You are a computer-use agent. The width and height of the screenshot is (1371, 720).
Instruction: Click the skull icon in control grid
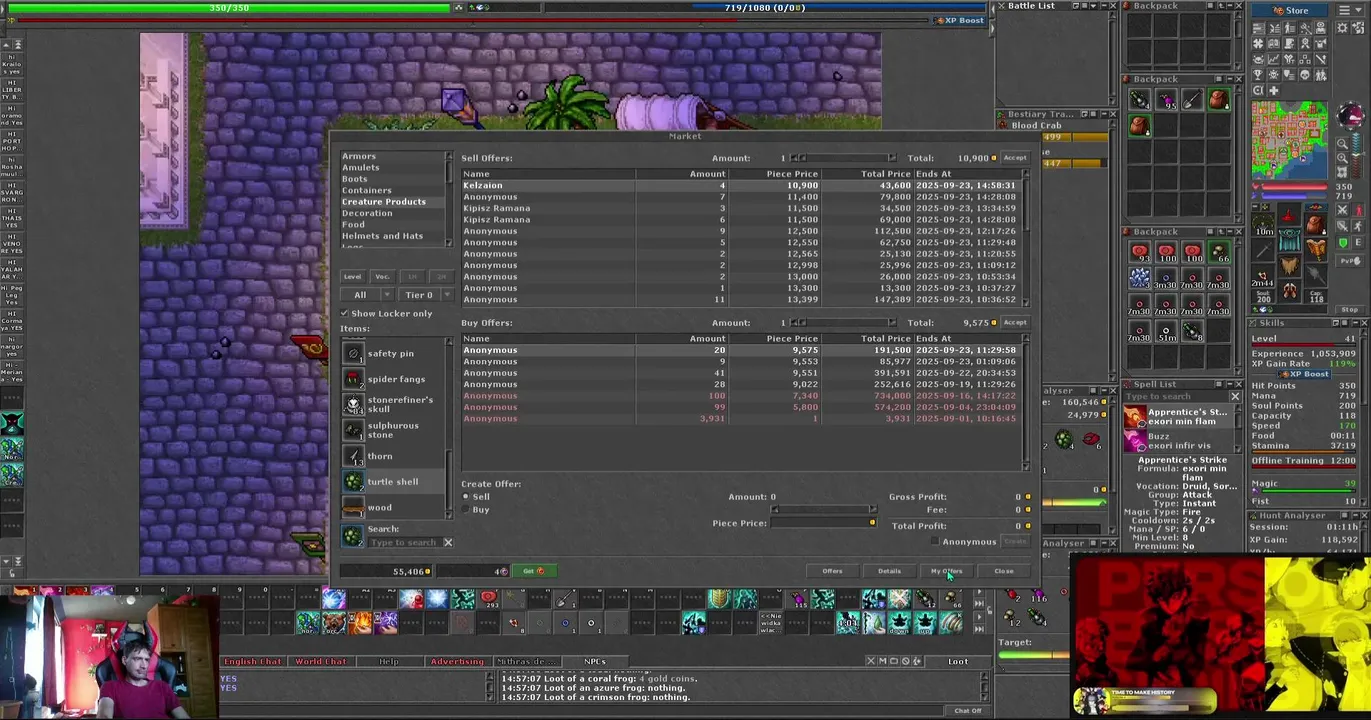1305,75
